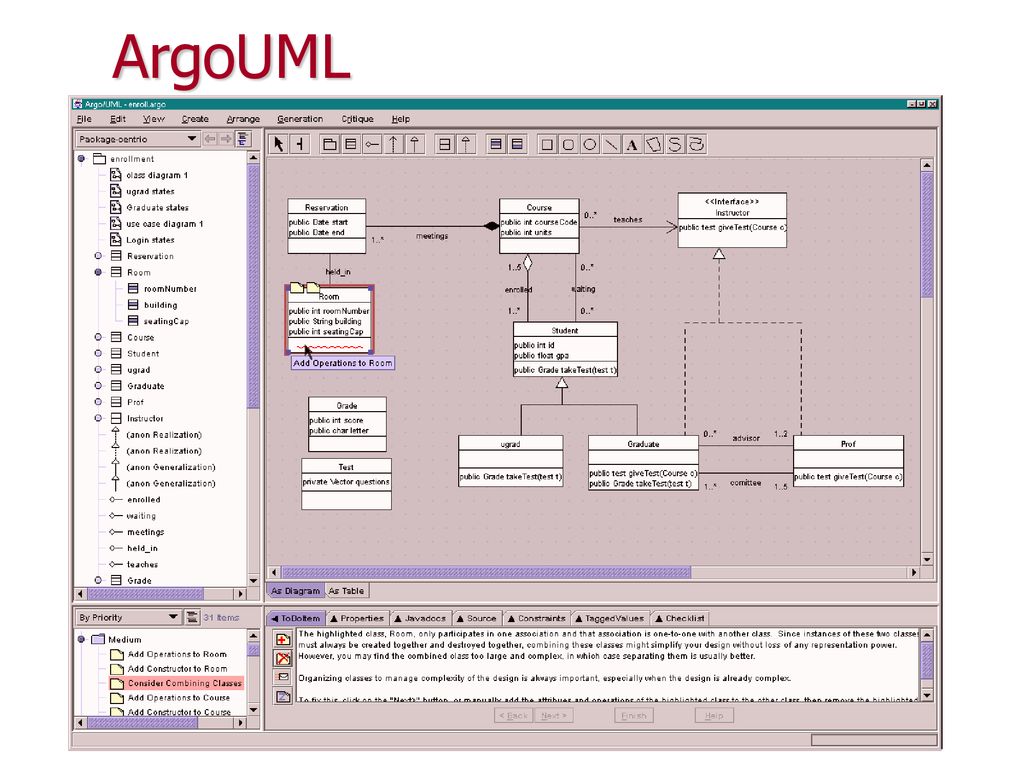
Task: Select the text annotation tool
Action: [x=632, y=144]
